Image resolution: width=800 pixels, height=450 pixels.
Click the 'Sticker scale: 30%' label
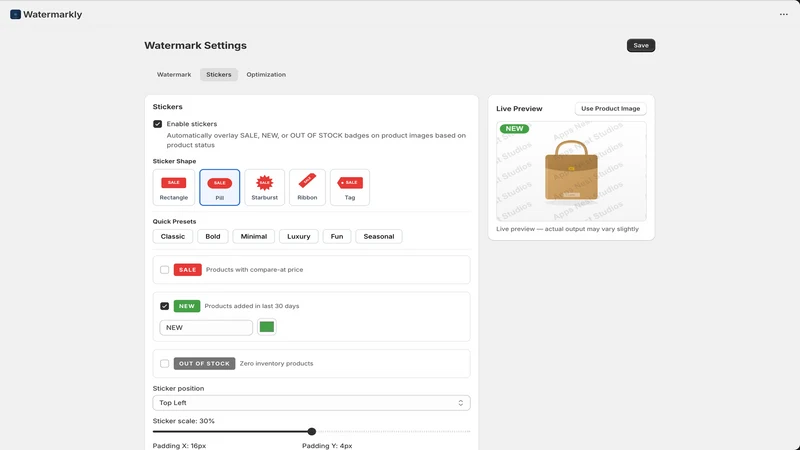coord(184,421)
